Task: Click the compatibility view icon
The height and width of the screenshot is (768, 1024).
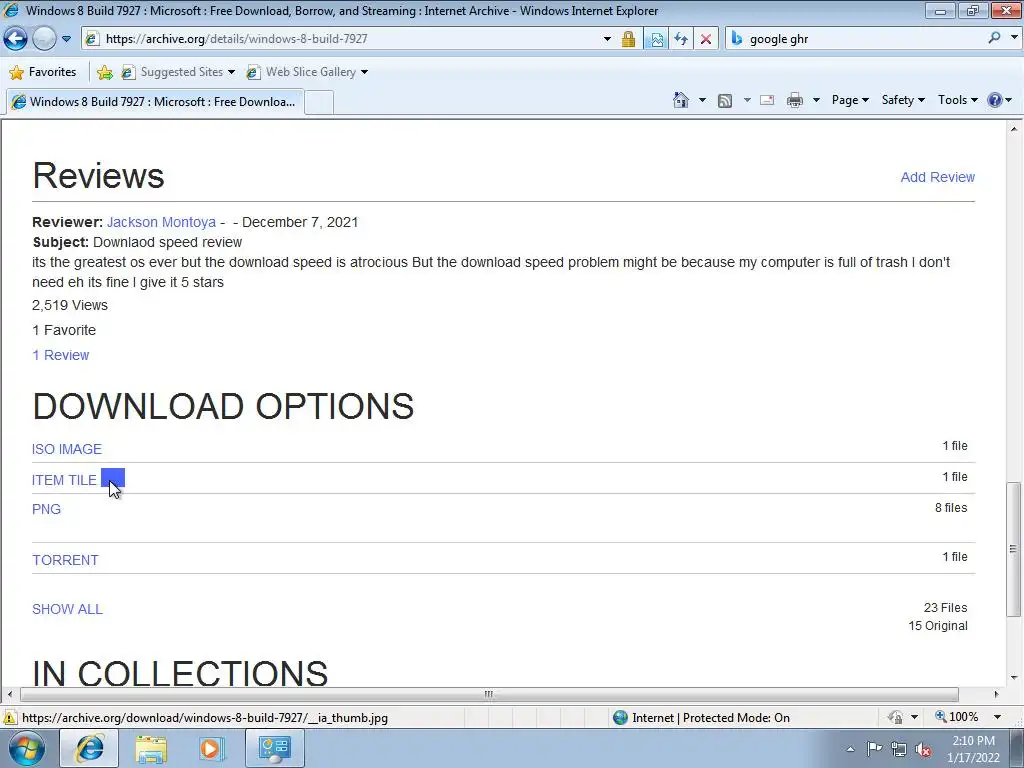Action: point(656,39)
